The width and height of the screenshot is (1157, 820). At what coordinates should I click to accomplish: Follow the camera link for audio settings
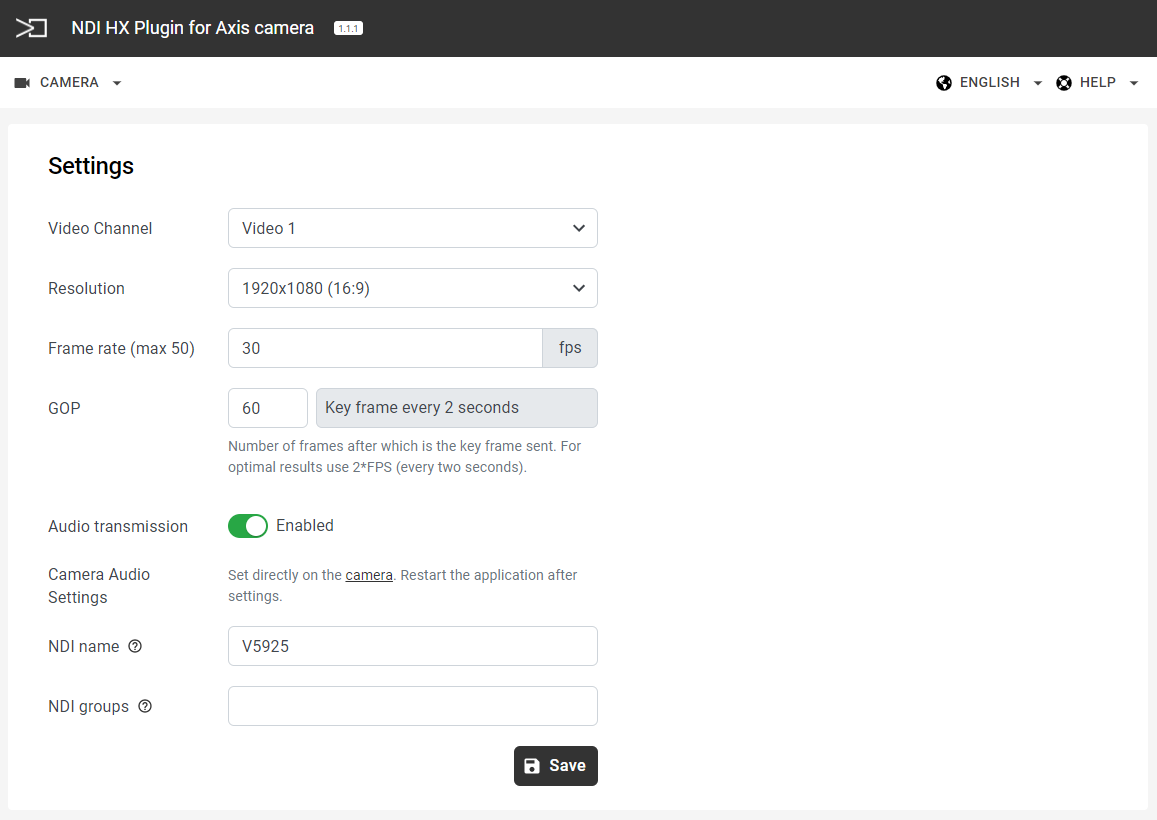(369, 575)
